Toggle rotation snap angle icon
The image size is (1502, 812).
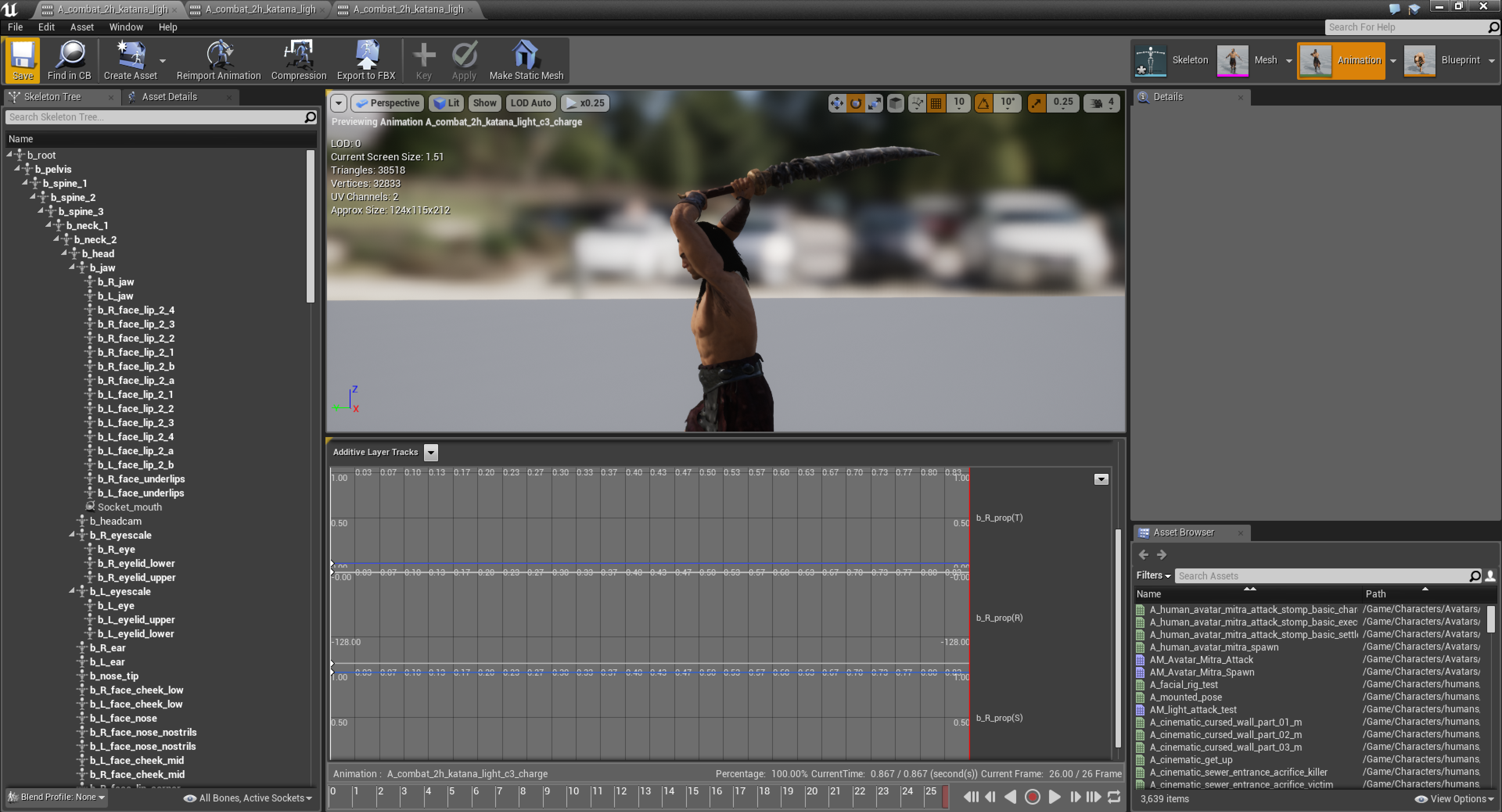(x=984, y=103)
